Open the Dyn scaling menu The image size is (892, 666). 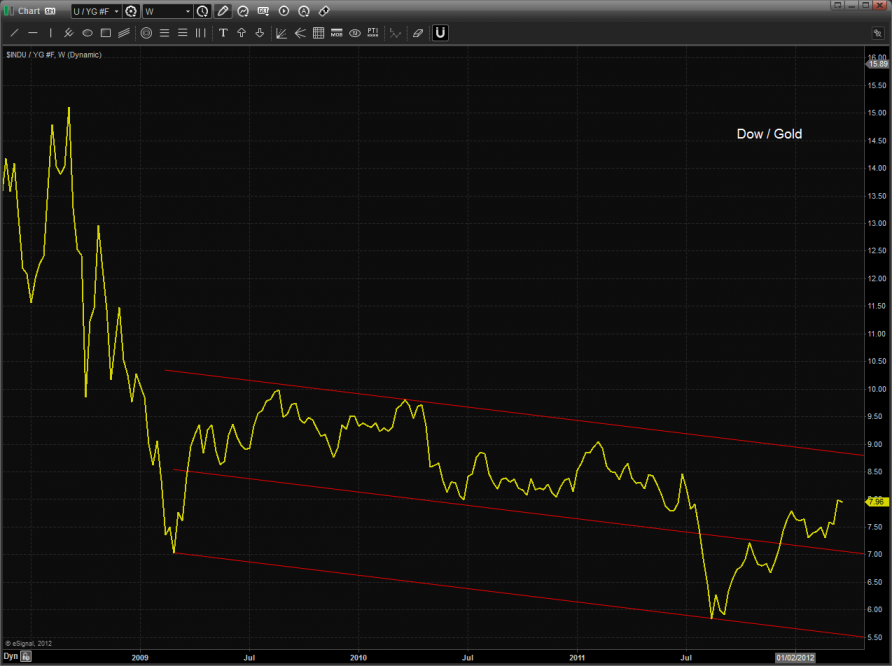point(11,657)
